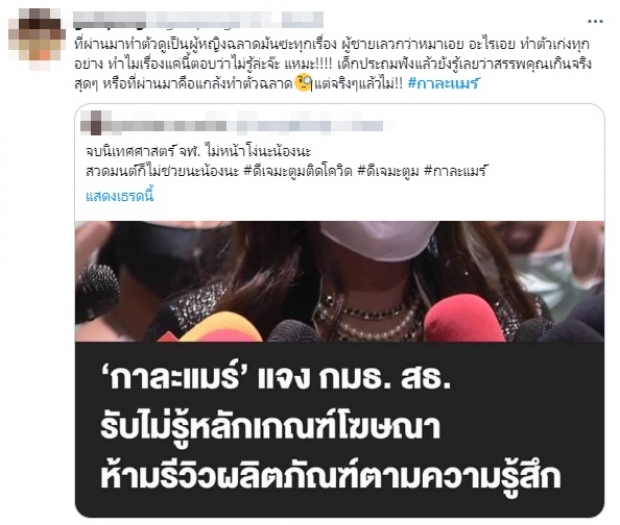
Task: Click the headline 'กาละแมร์' แจง กมธ. สธ.
Action: tap(276, 379)
